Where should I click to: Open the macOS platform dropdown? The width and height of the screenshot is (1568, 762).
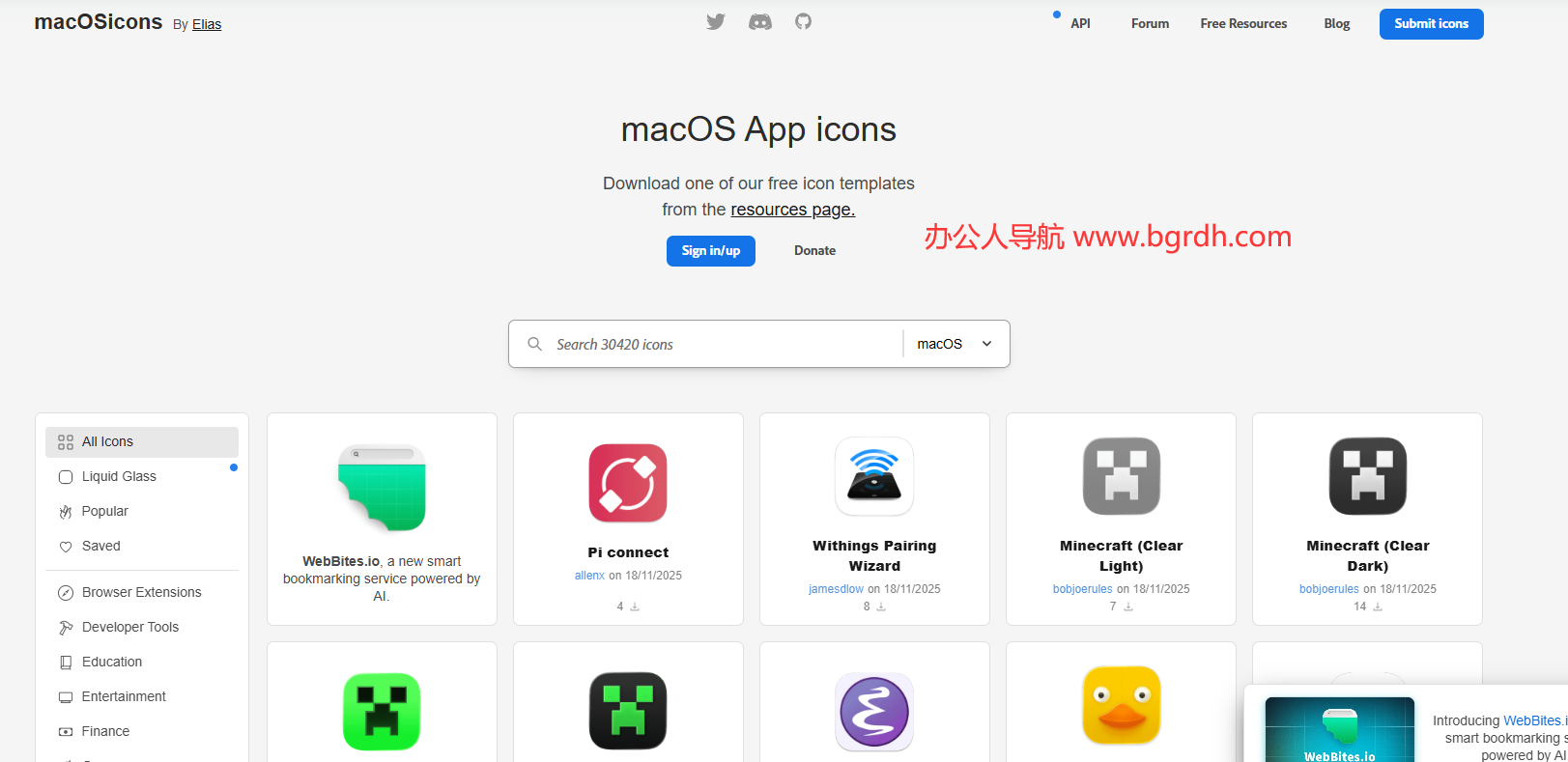pyautogui.click(x=955, y=344)
